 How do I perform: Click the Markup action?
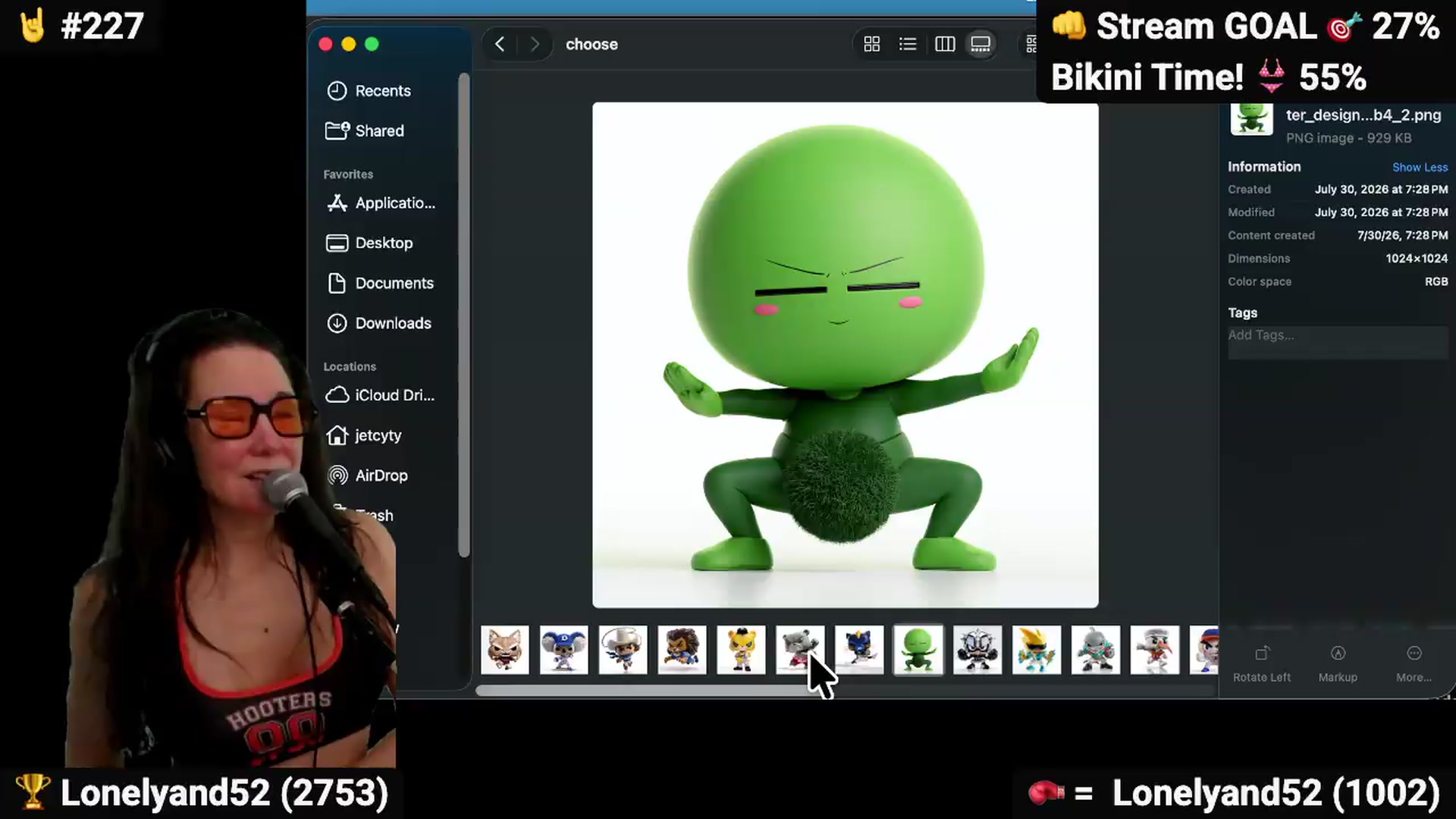[1338, 664]
